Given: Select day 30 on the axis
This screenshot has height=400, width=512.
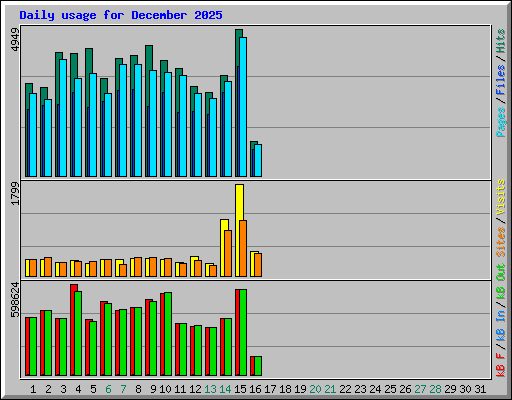Looking at the screenshot, I should tap(465, 389).
